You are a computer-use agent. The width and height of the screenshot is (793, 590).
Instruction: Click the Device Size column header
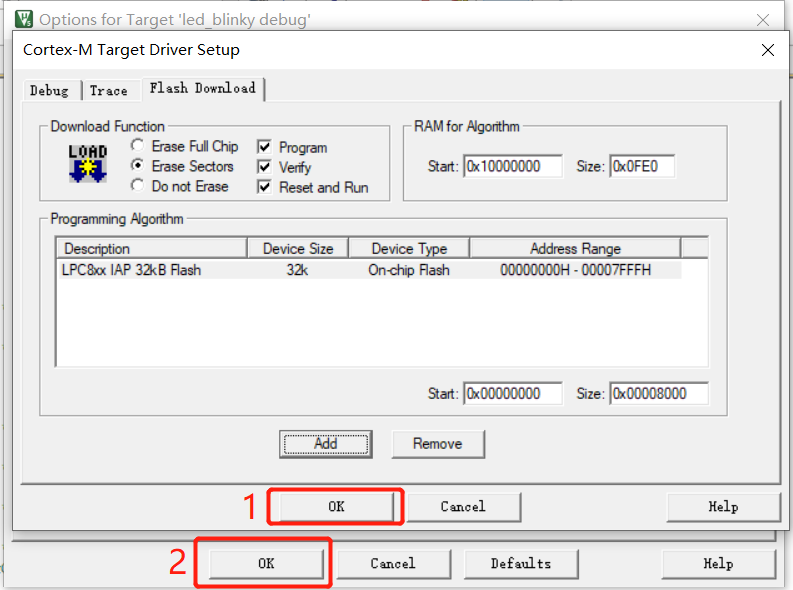298,248
